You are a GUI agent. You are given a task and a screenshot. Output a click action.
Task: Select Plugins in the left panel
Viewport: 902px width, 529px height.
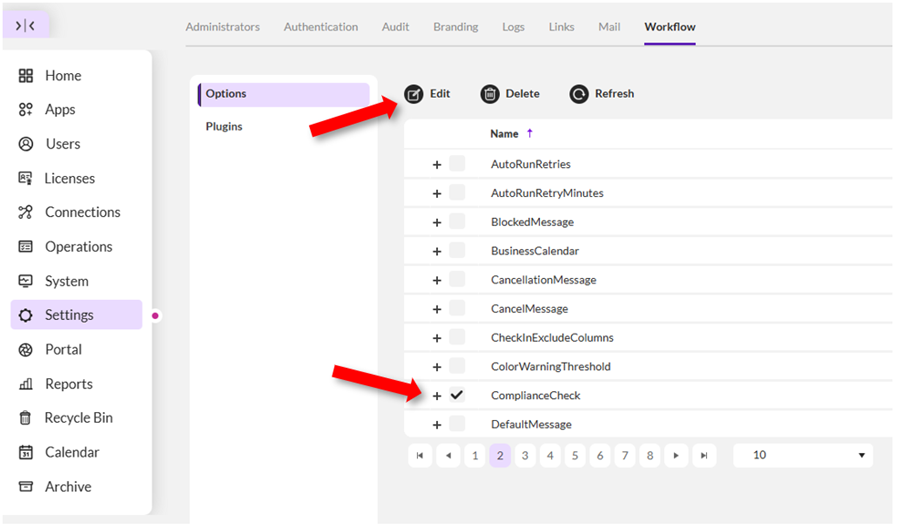coord(224,127)
